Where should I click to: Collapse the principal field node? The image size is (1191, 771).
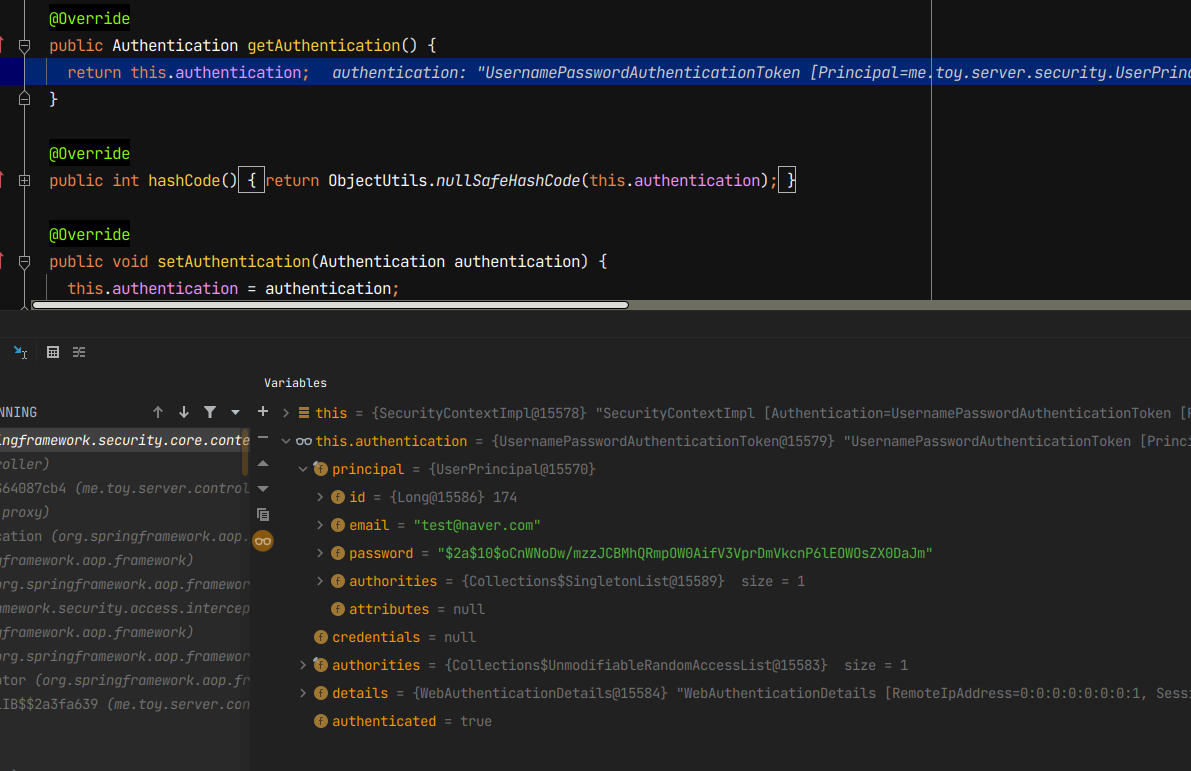click(302, 469)
